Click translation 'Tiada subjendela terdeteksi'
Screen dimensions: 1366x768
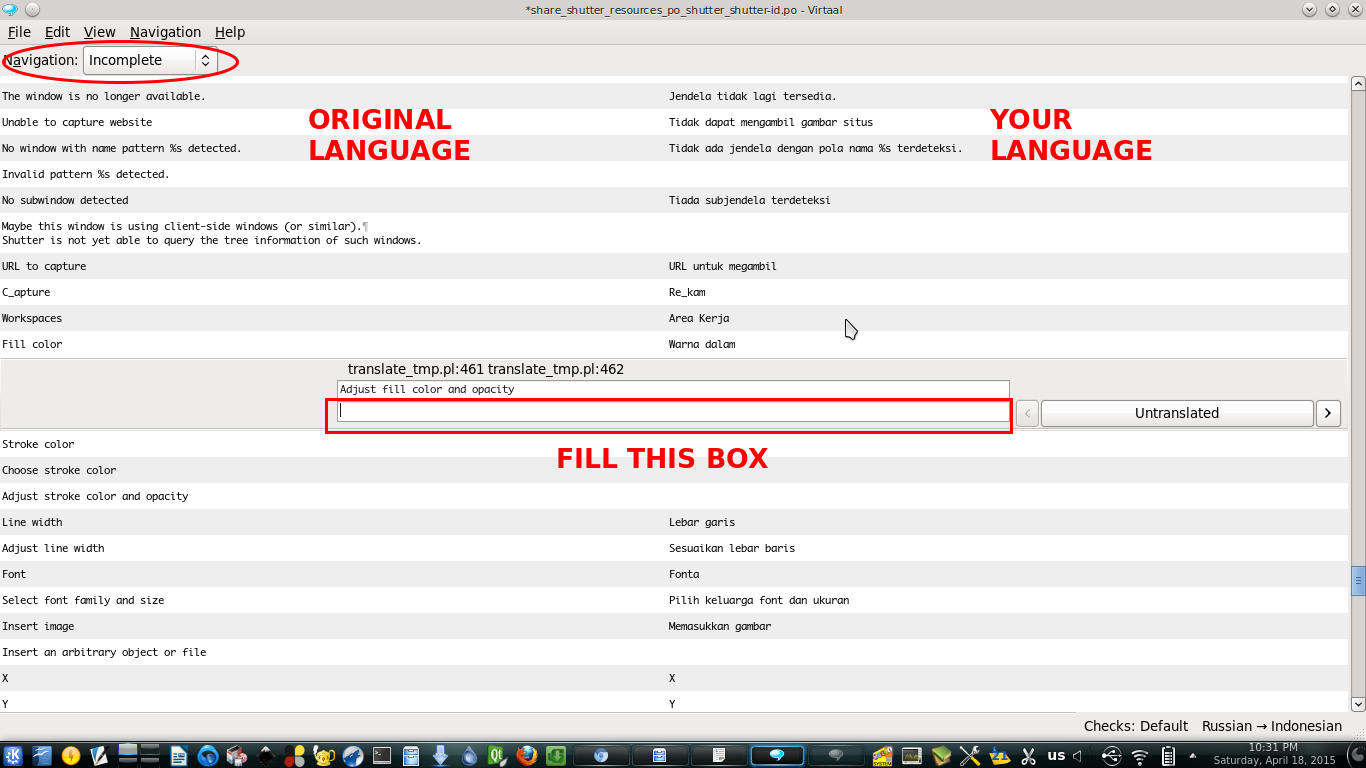click(749, 200)
